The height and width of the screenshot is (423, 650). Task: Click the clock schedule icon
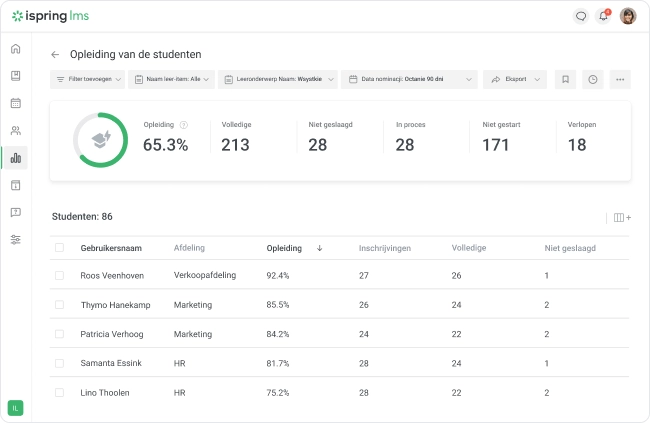click(x=593, y=79)
